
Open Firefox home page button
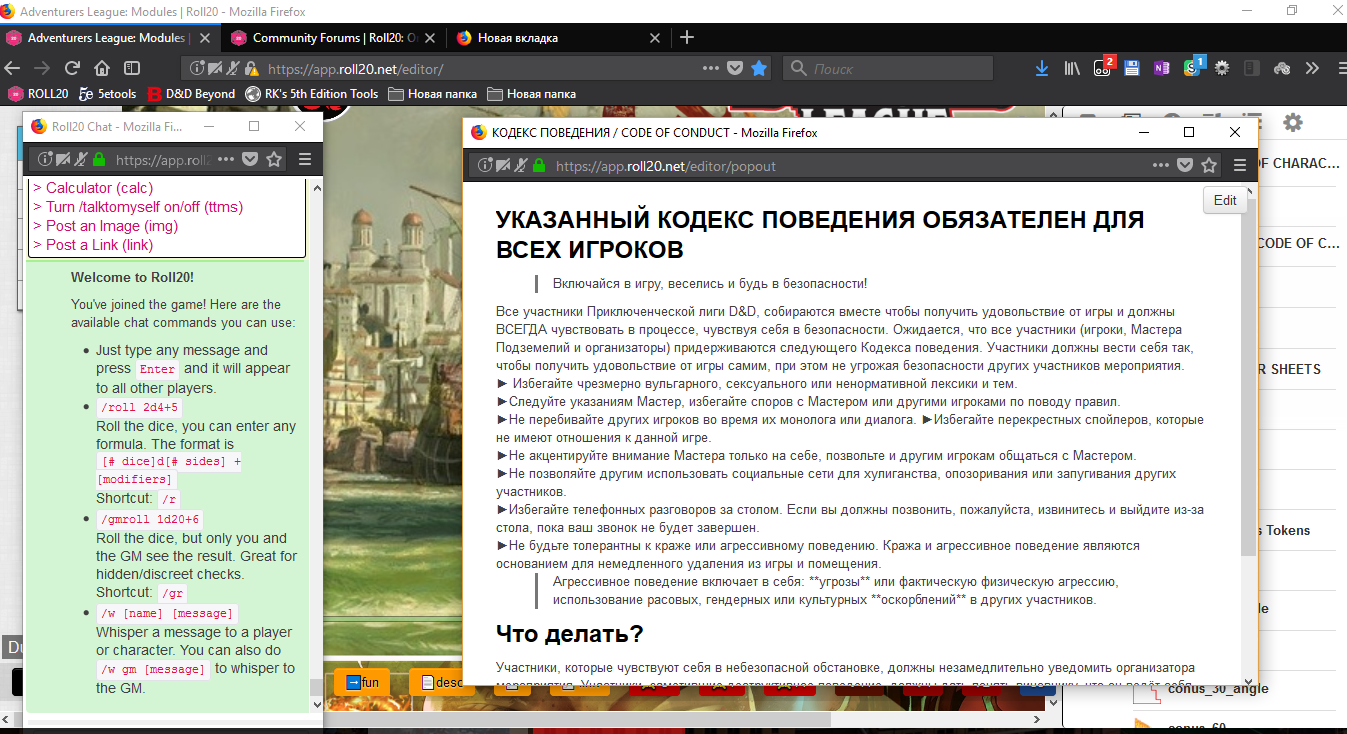[102, 68]
